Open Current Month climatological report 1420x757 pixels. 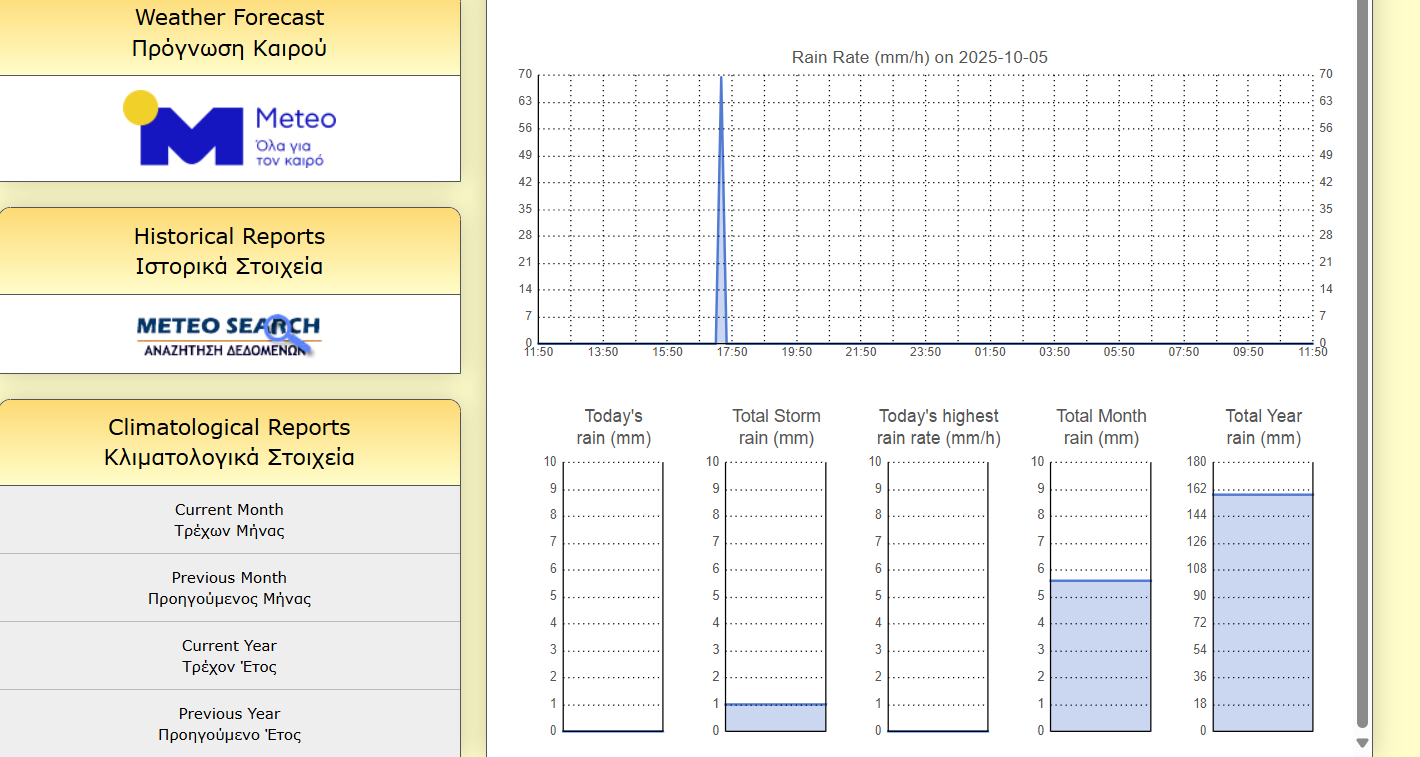[x=230, y=520]
